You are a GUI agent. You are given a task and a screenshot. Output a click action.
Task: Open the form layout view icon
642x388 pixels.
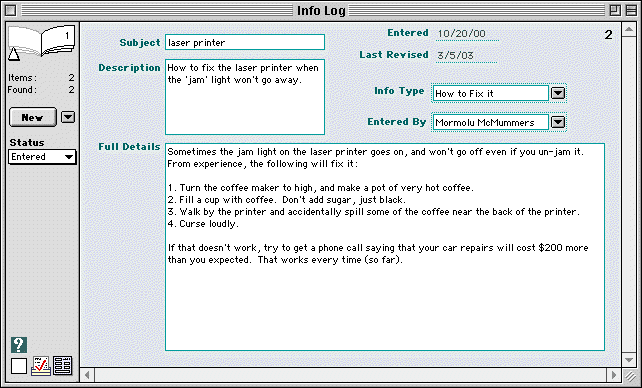63,365
